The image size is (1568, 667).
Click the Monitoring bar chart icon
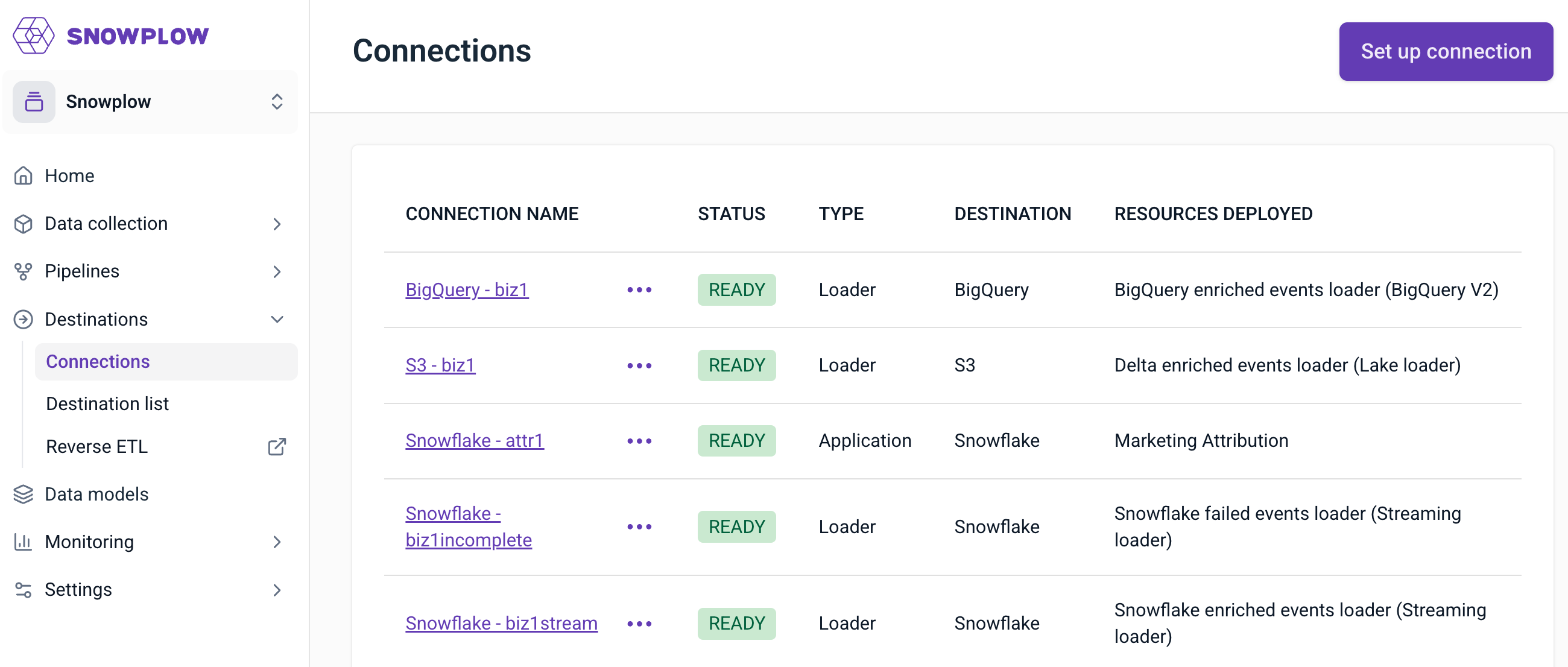[x=23, y=542]
